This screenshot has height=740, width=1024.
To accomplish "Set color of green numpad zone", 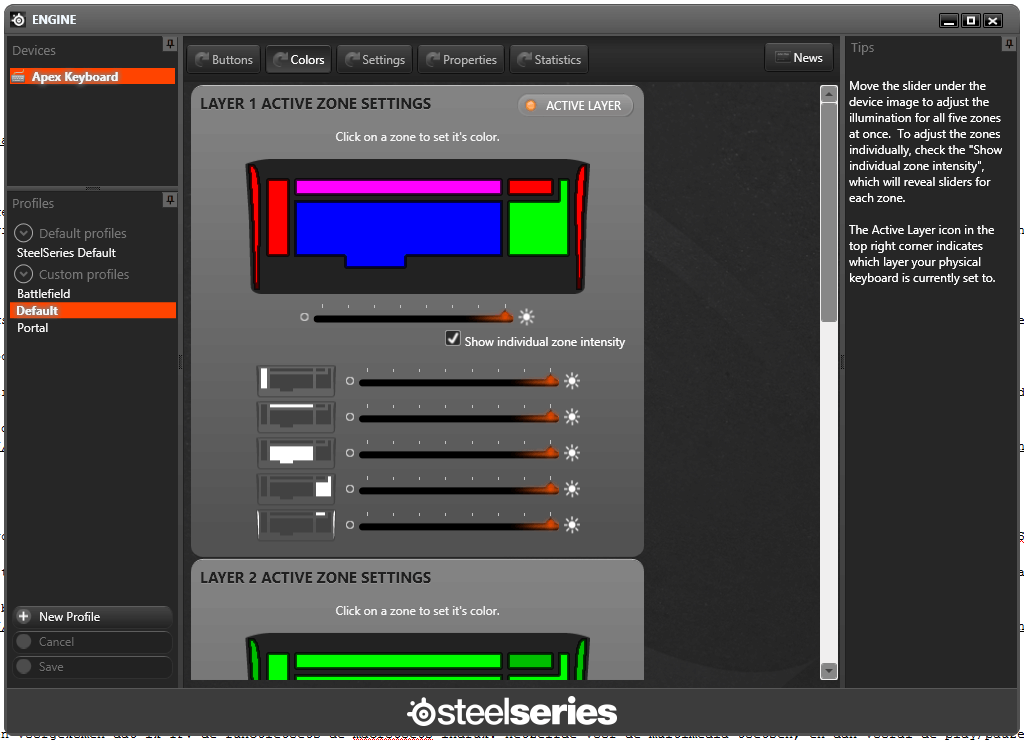I will pyautogui.click(x=538, y=228).
